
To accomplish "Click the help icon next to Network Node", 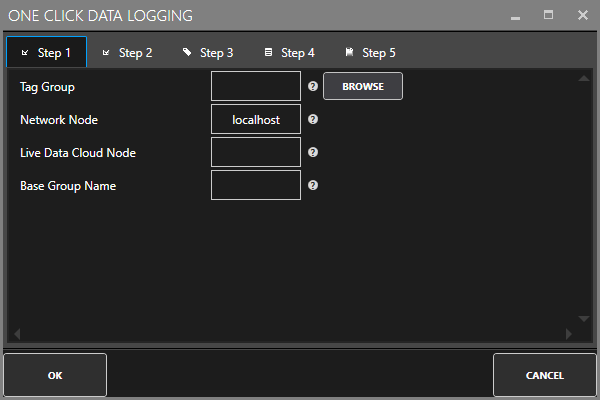I will [313, 120].
